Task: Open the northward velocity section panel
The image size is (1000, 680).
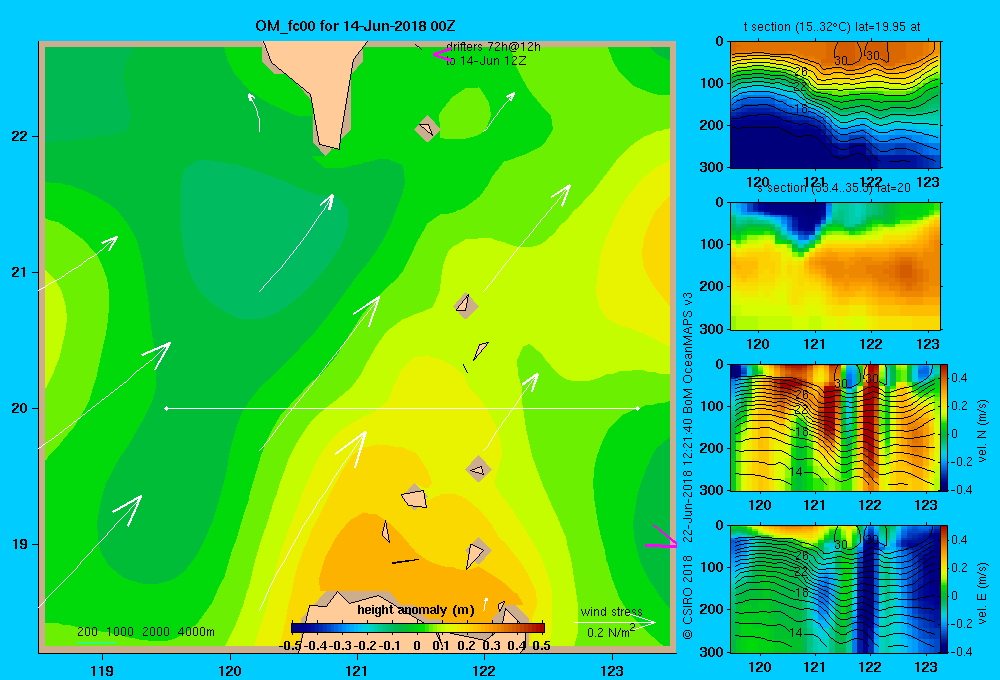Action: [835, 427]
